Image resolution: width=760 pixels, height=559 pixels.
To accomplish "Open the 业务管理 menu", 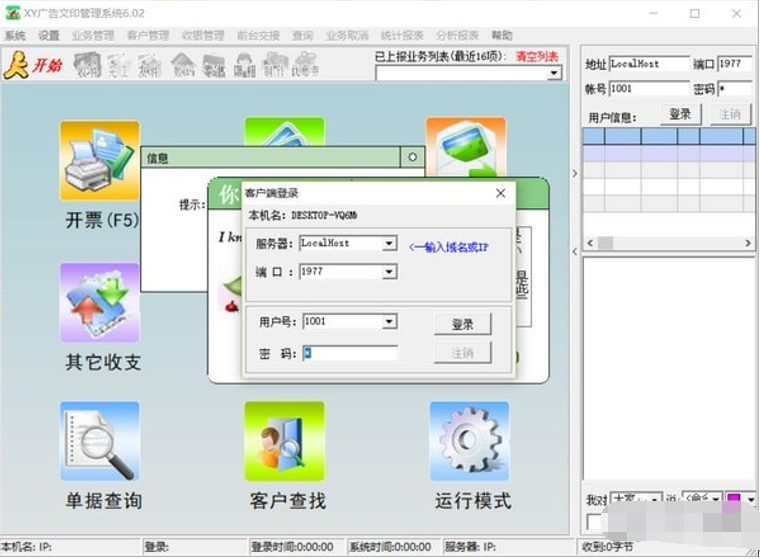I will click(93, 35).
